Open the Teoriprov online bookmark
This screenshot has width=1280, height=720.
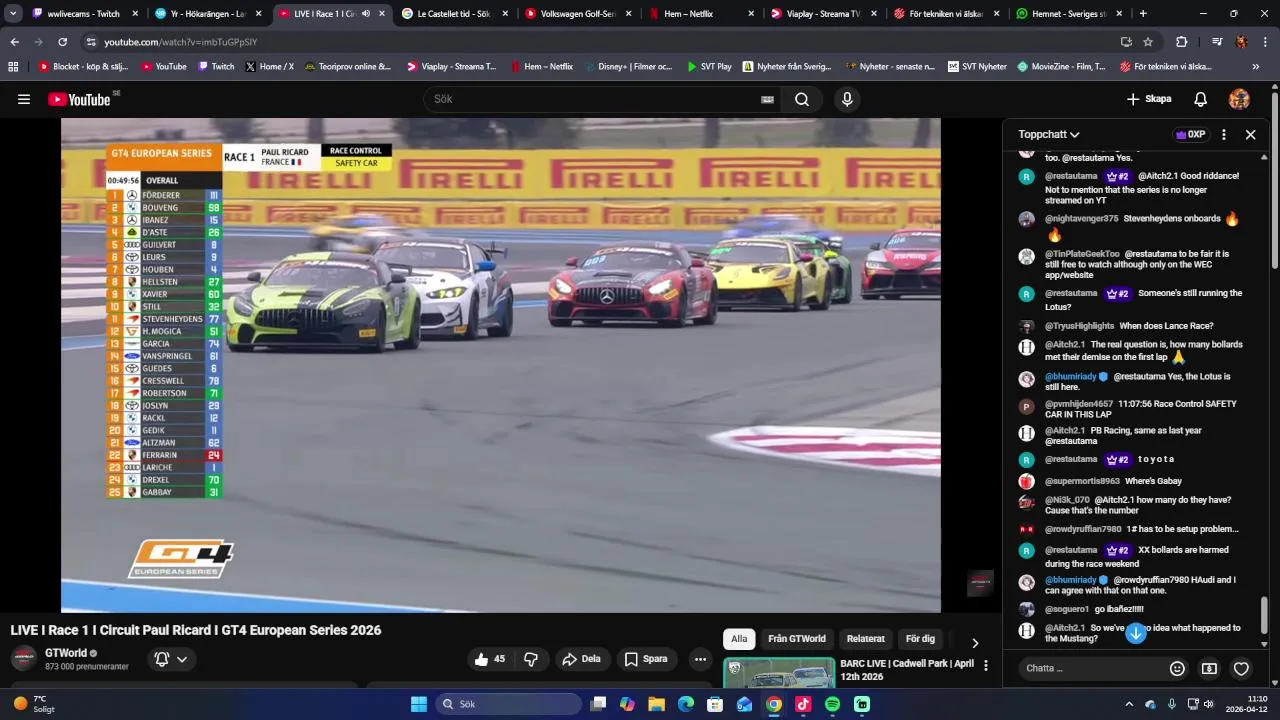[x=347, y=67]
